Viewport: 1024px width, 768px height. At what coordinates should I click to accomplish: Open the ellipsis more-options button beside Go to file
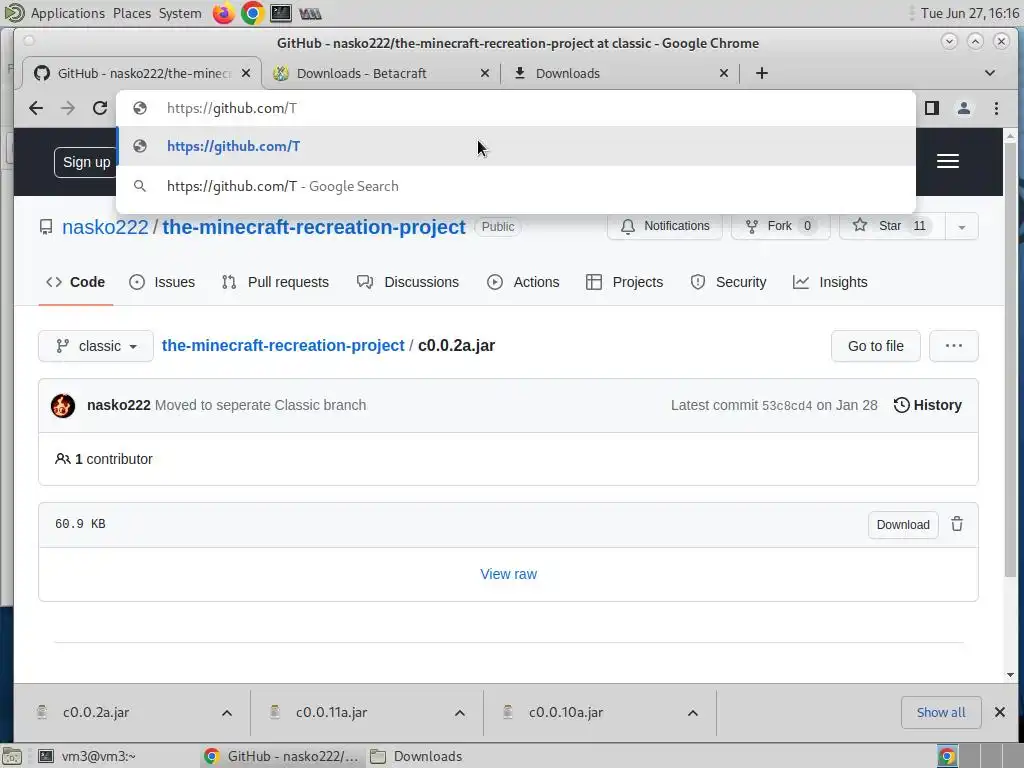coord(953,346)
